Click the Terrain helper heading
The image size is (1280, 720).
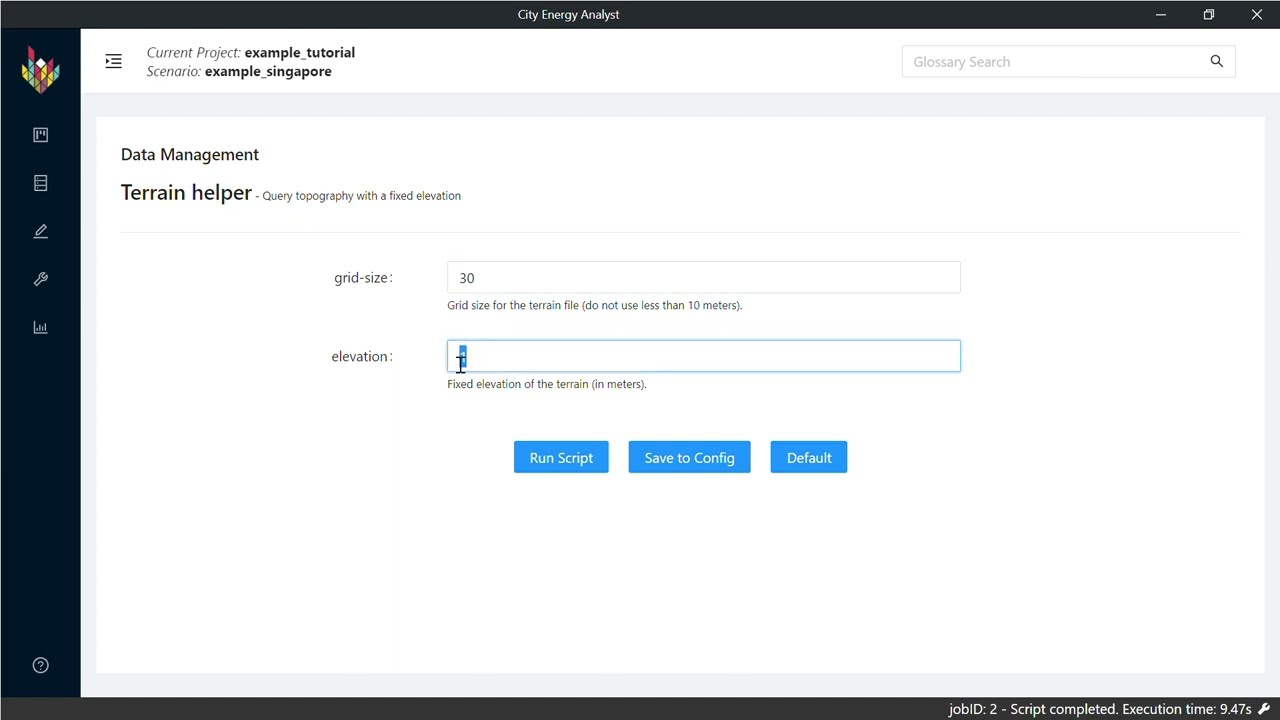(186, 192)
